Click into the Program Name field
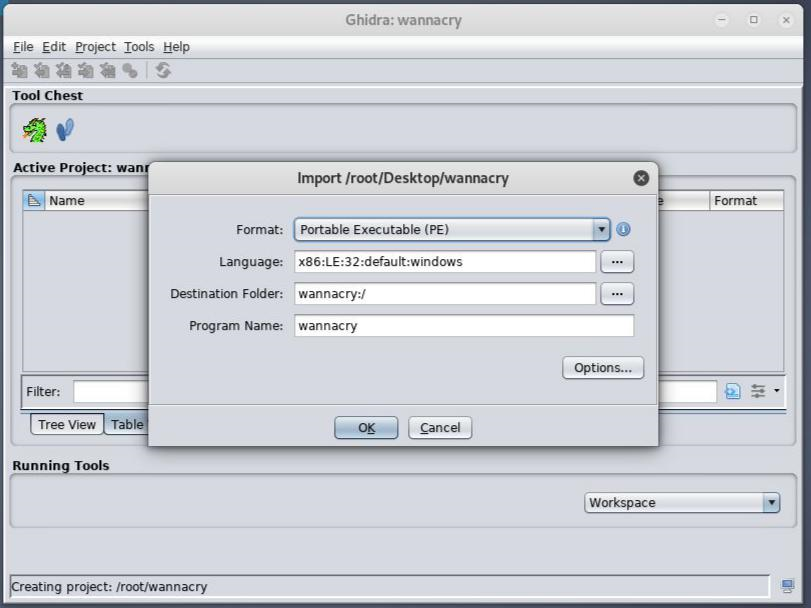This screenshot has height=608, width=811. click(464, 326)
